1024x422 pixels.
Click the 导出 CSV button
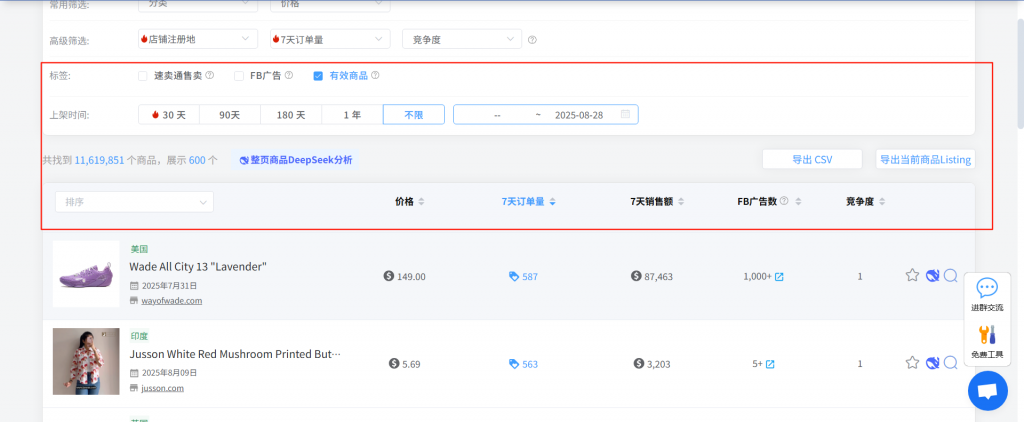[x=812, y=159]
